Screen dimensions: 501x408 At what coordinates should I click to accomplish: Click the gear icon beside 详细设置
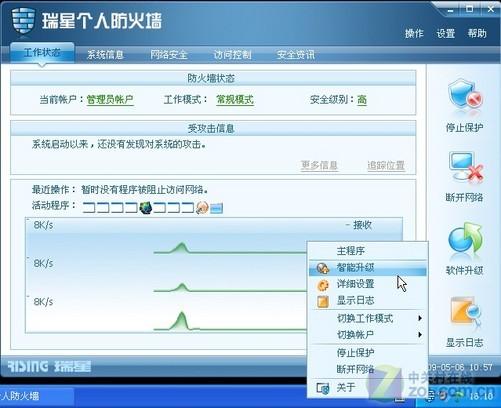323,285
